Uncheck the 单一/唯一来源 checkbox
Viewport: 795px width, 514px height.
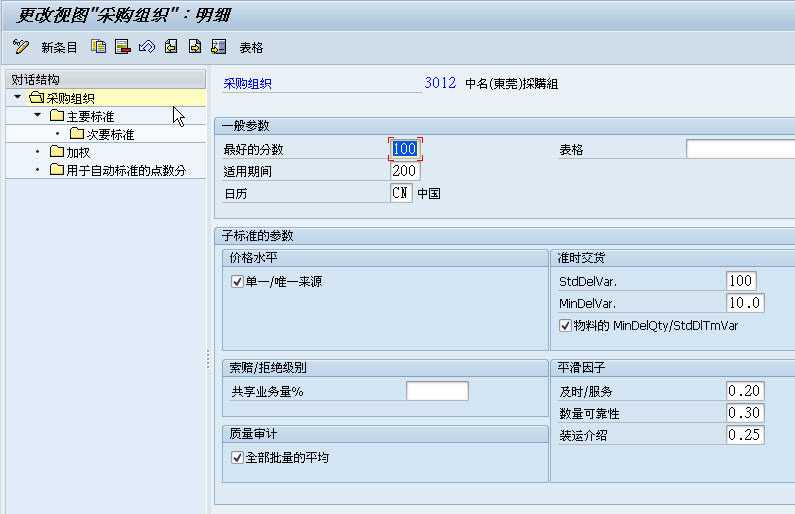[237, 281]
